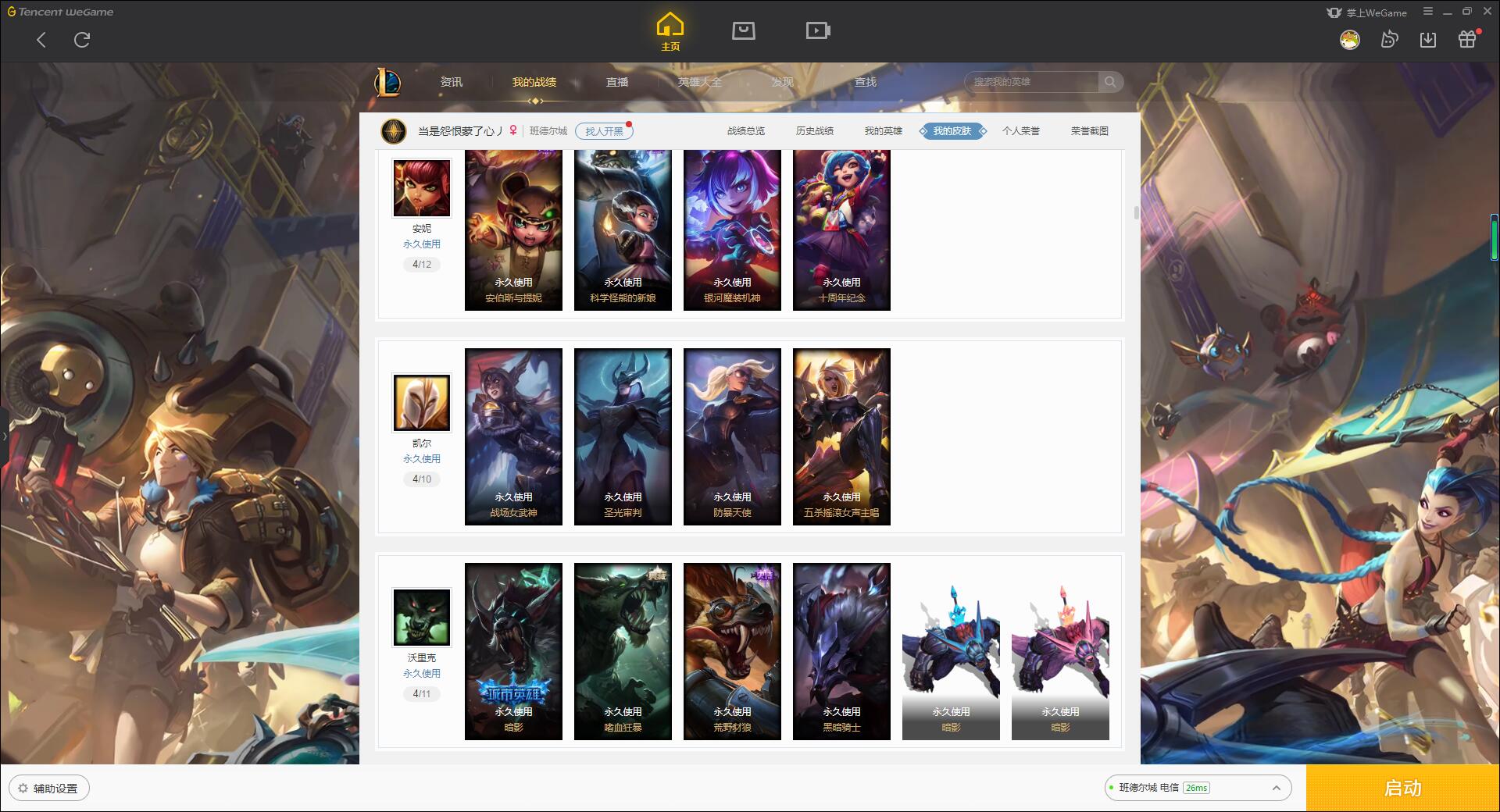Open the 资讯 tab

(451, 82)
